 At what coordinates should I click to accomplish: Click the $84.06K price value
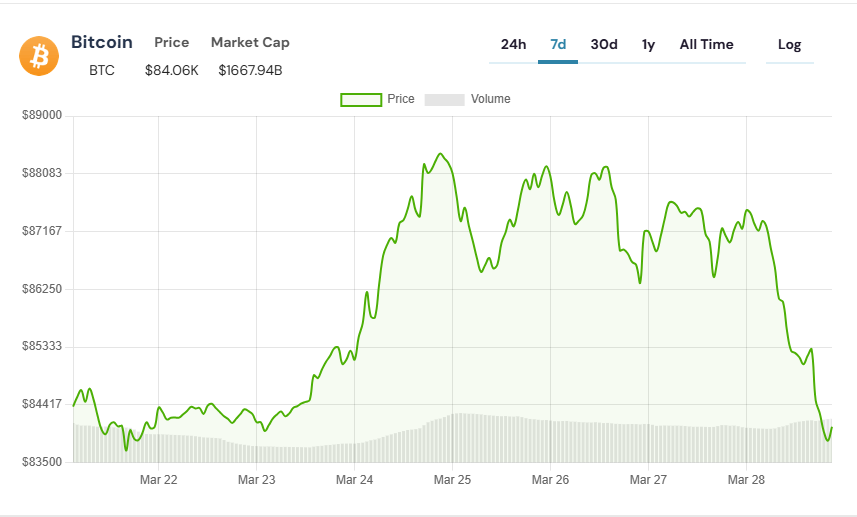172,70
